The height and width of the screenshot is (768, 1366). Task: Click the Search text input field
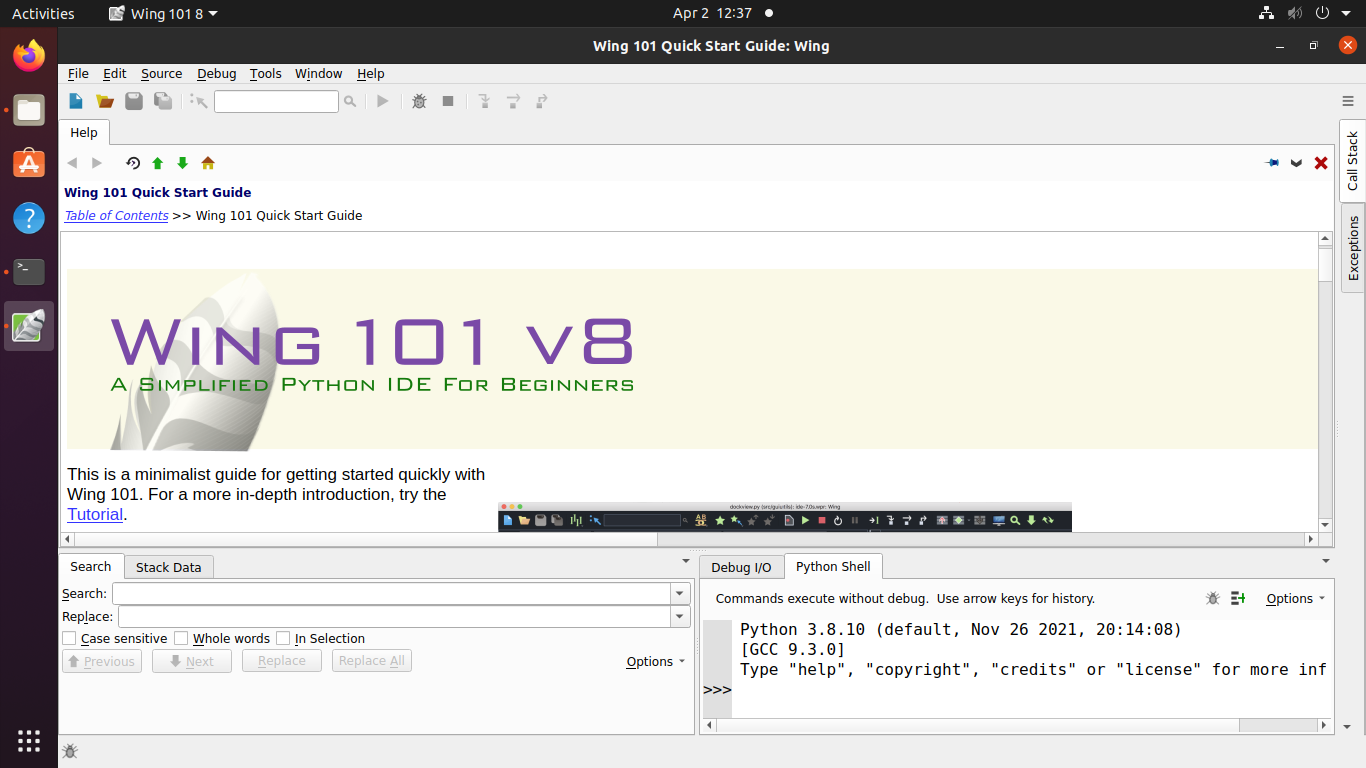(x=392, y=593)
